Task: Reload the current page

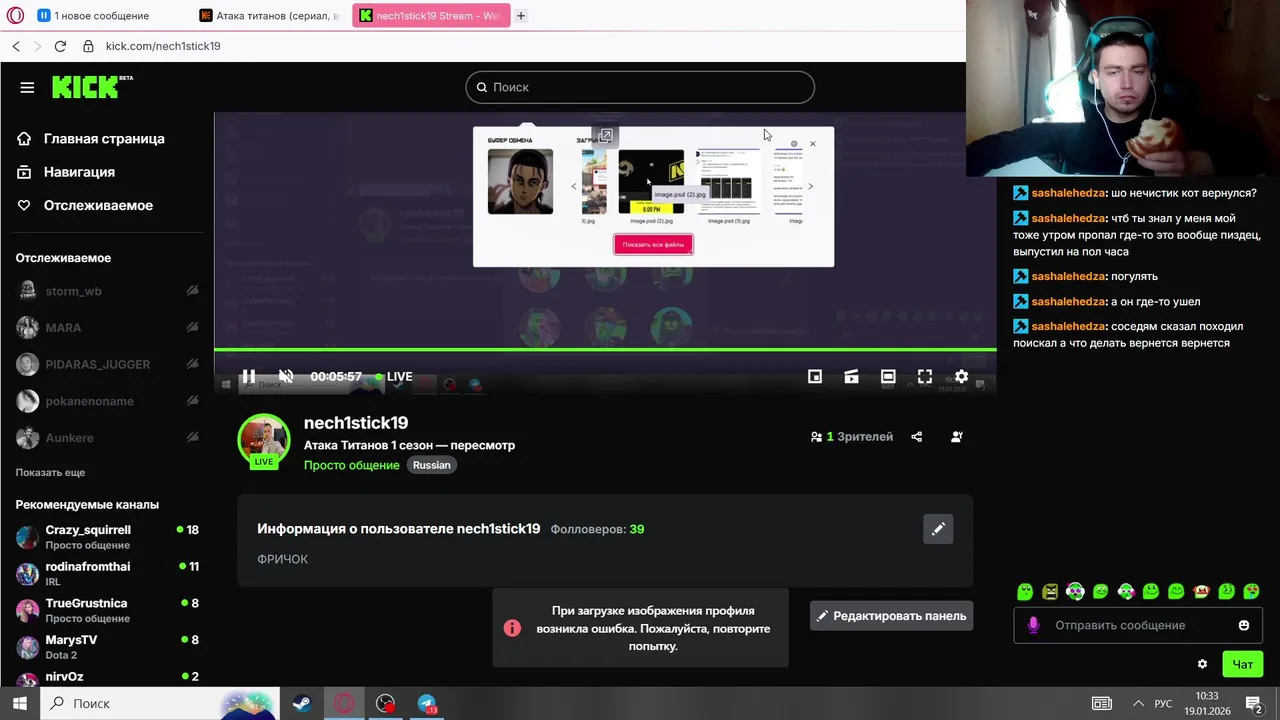Action: pos(60,46)
